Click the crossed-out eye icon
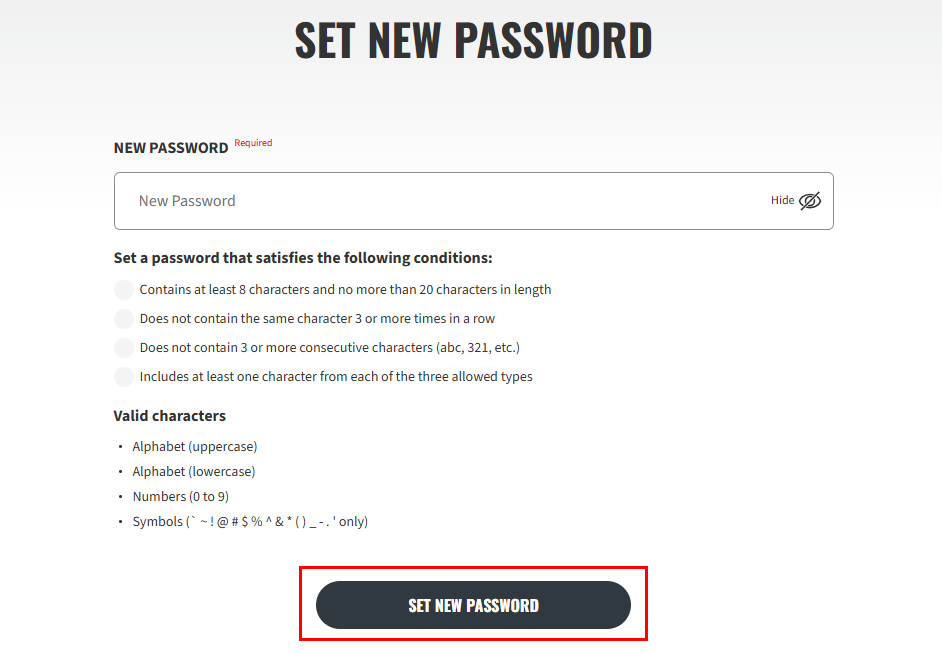Screen dimensions: 942x653 click(x=810, y=201)
